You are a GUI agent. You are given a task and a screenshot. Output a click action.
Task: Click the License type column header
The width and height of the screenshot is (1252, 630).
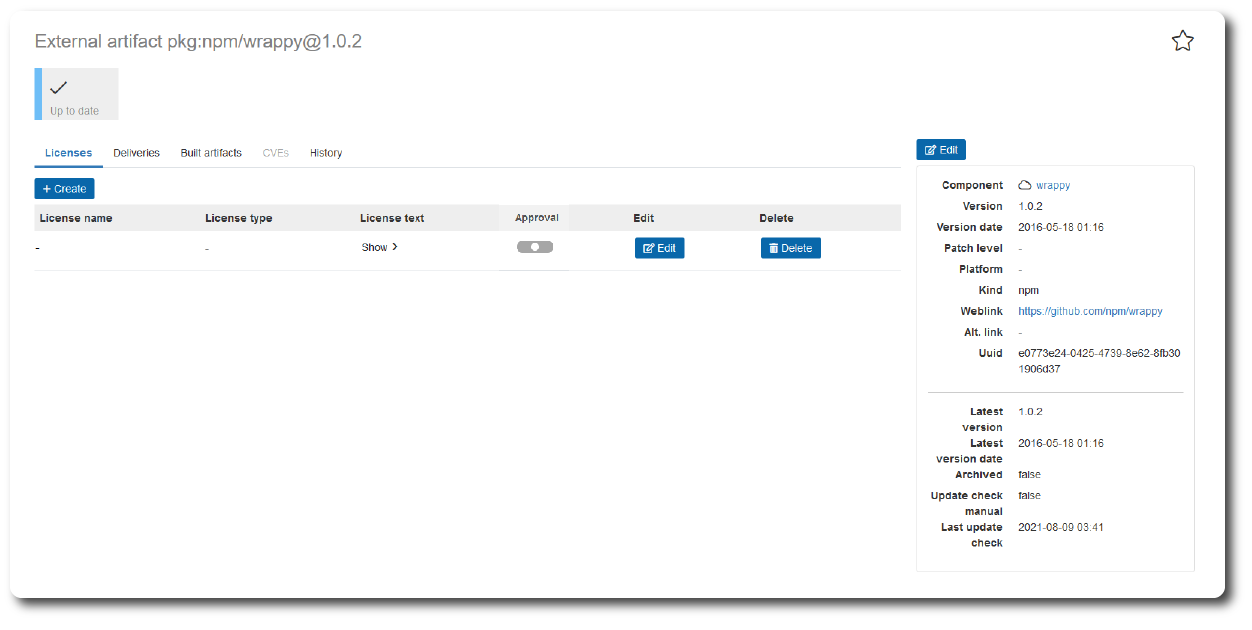tap(238, 218)
